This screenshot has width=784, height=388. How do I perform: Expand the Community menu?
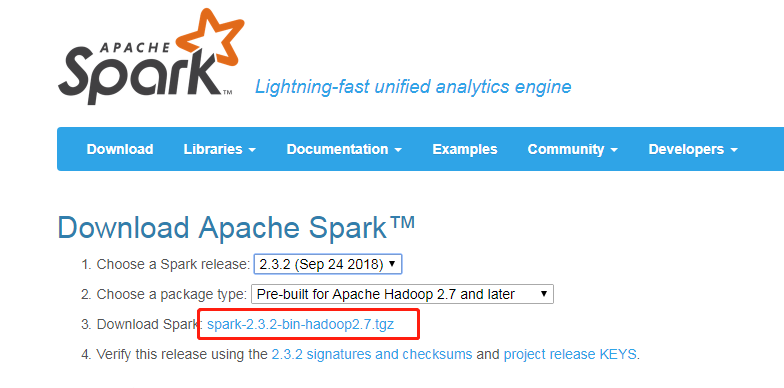click(x=572, y=149)
